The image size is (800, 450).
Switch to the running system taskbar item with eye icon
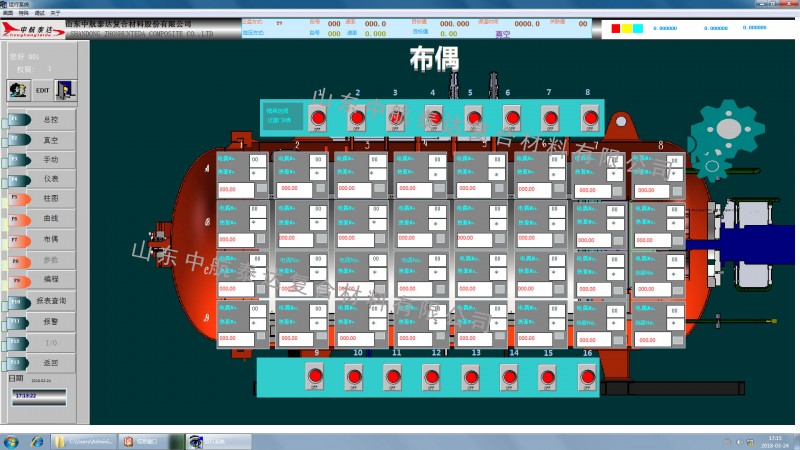coord(218,441)
